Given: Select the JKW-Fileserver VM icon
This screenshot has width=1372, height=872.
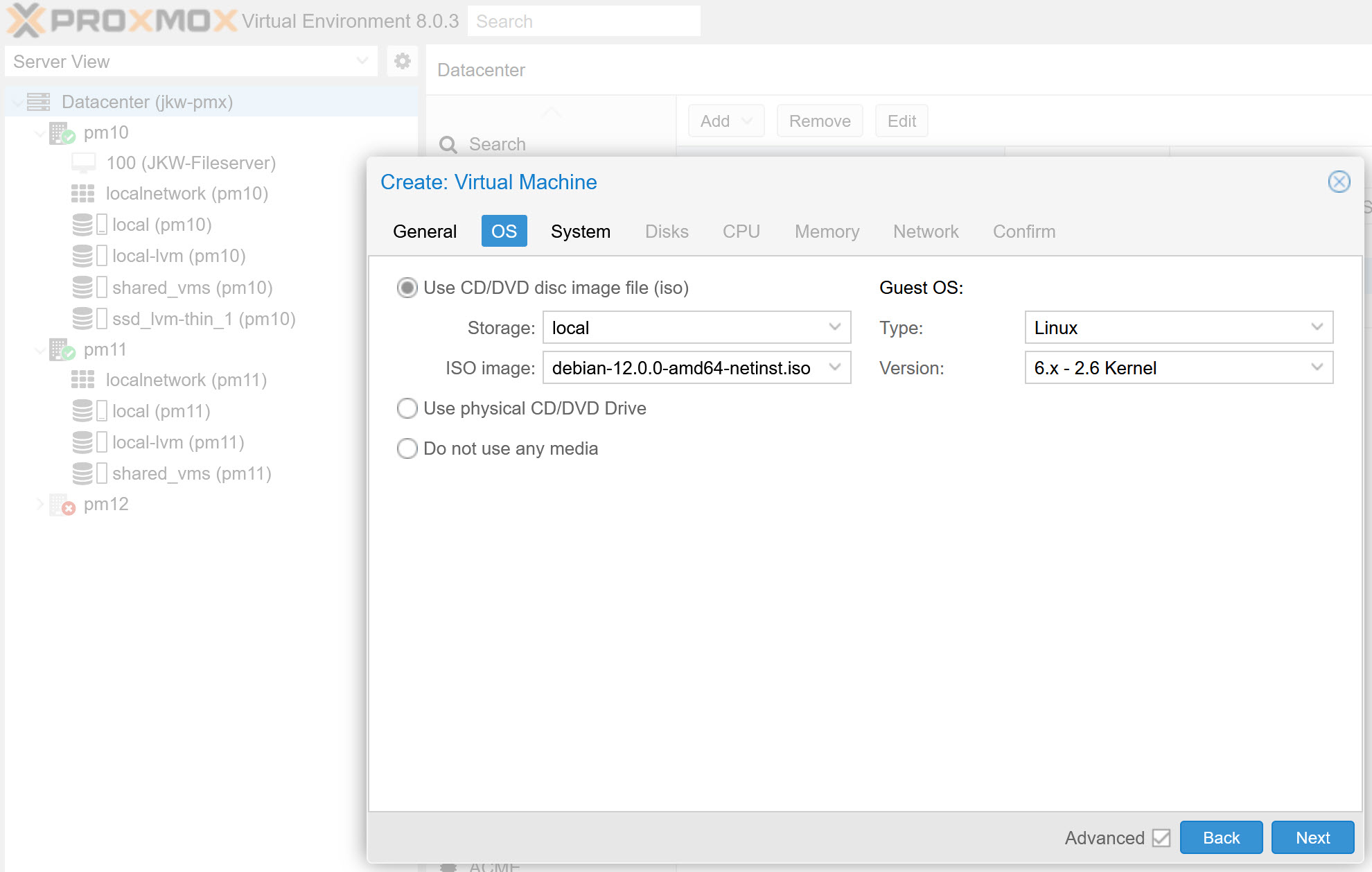Looking at the screenshot, I should pyautogui.click(x=83, y=163).
